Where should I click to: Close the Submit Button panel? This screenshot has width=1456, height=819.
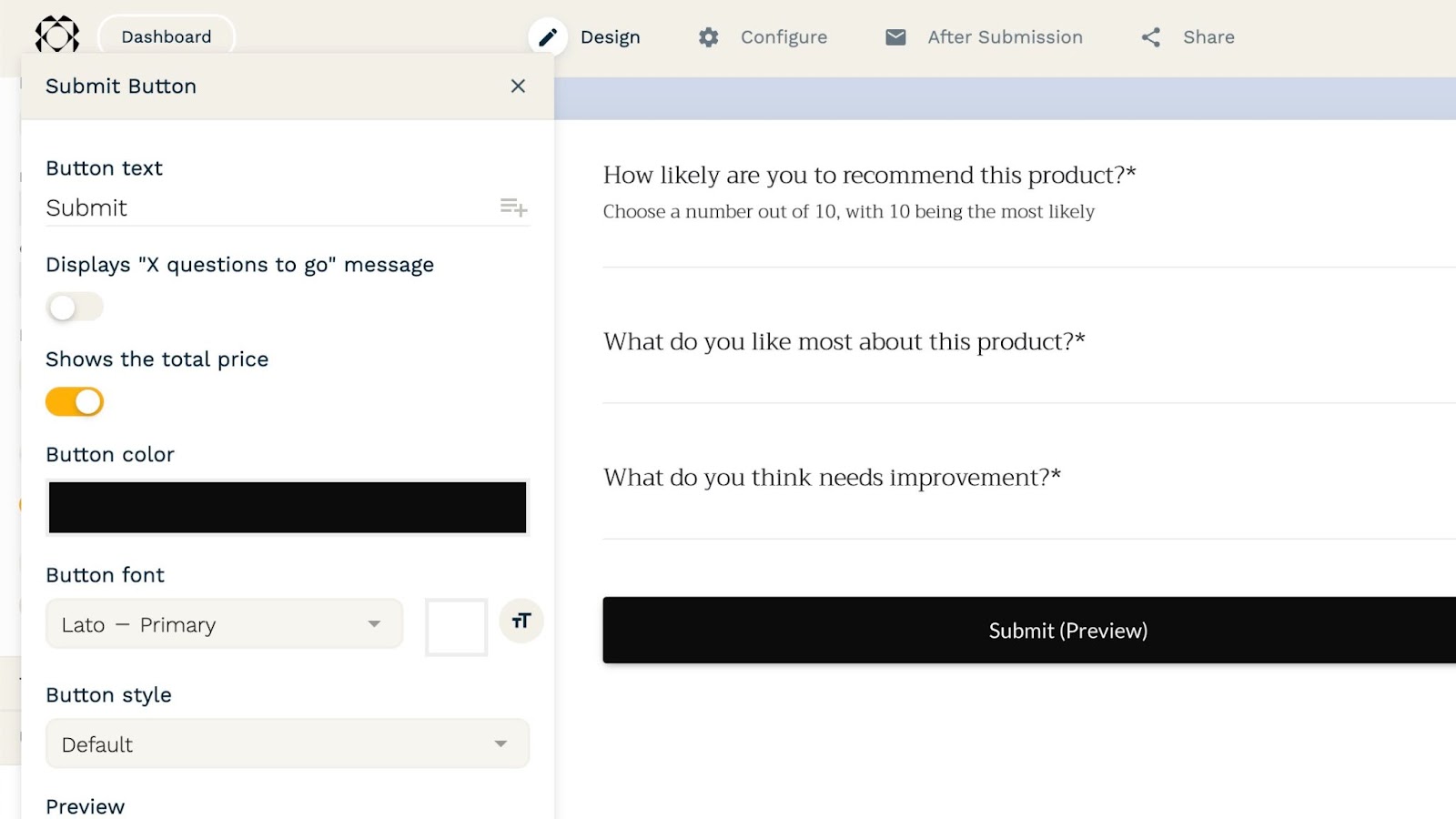click(x=518, y=86)
